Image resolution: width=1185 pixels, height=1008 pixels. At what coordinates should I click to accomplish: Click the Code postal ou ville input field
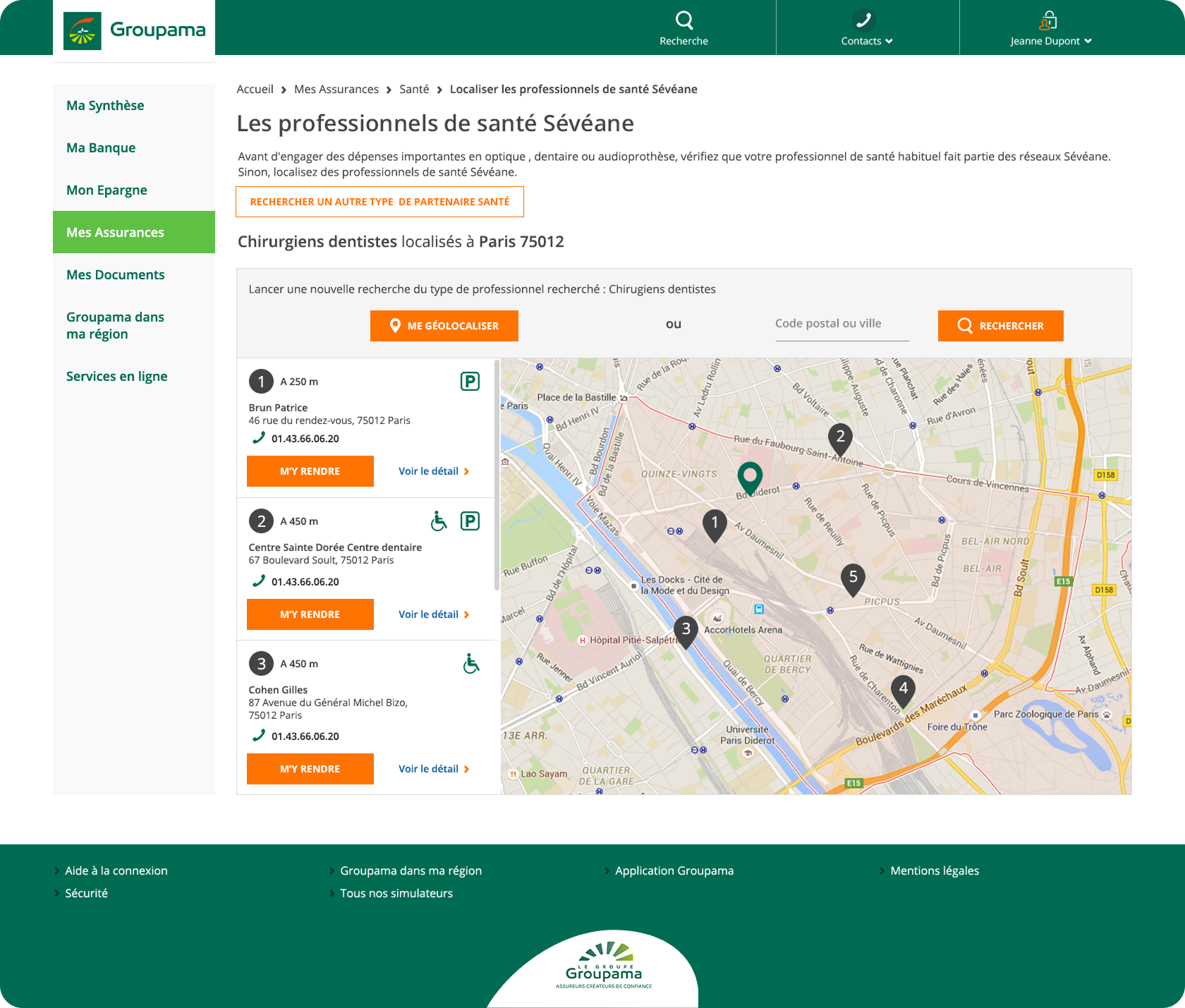pyautogui.click(x=841, y=323)
